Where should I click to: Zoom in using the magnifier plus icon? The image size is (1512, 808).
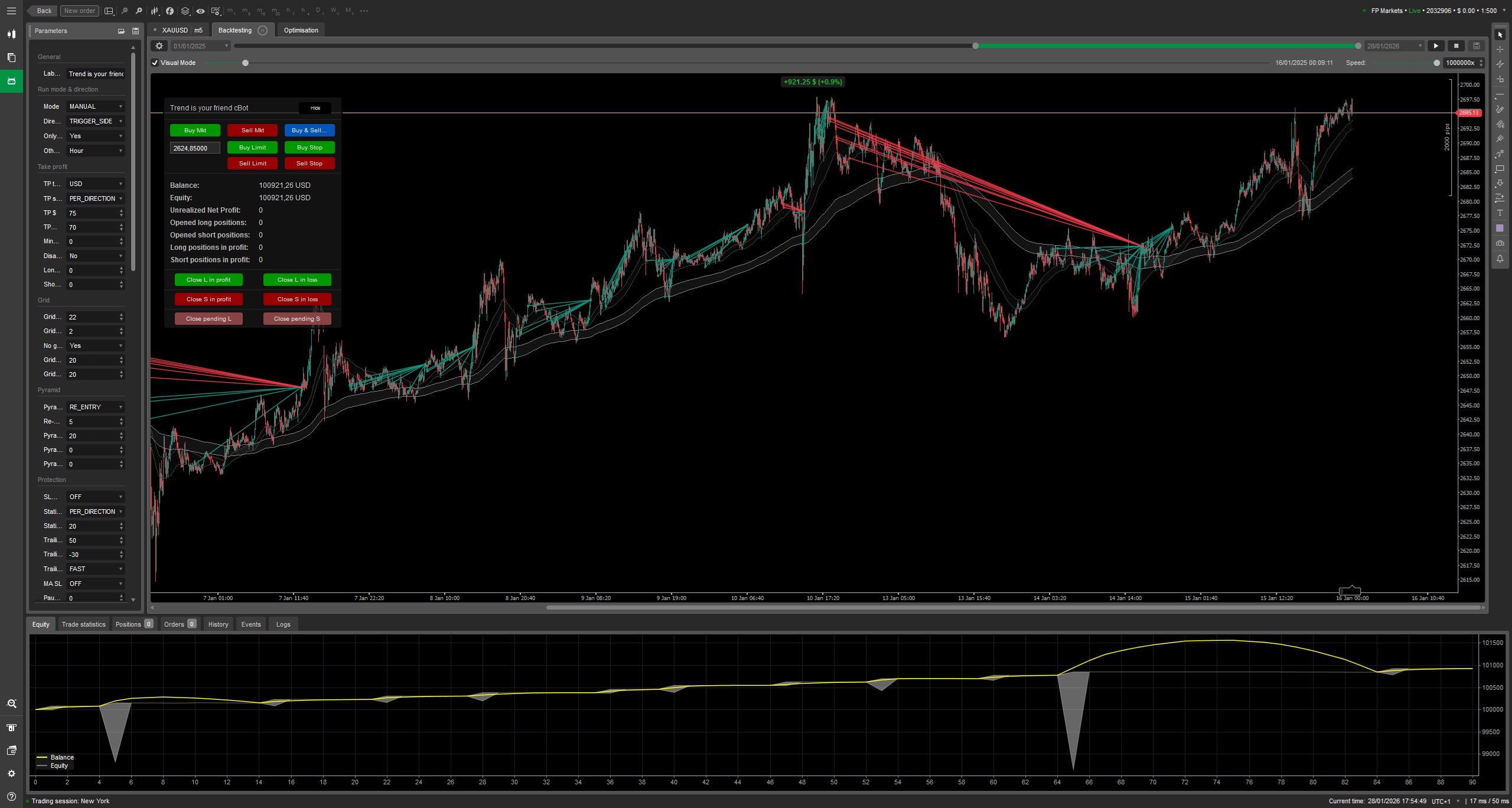click(139, 11)
